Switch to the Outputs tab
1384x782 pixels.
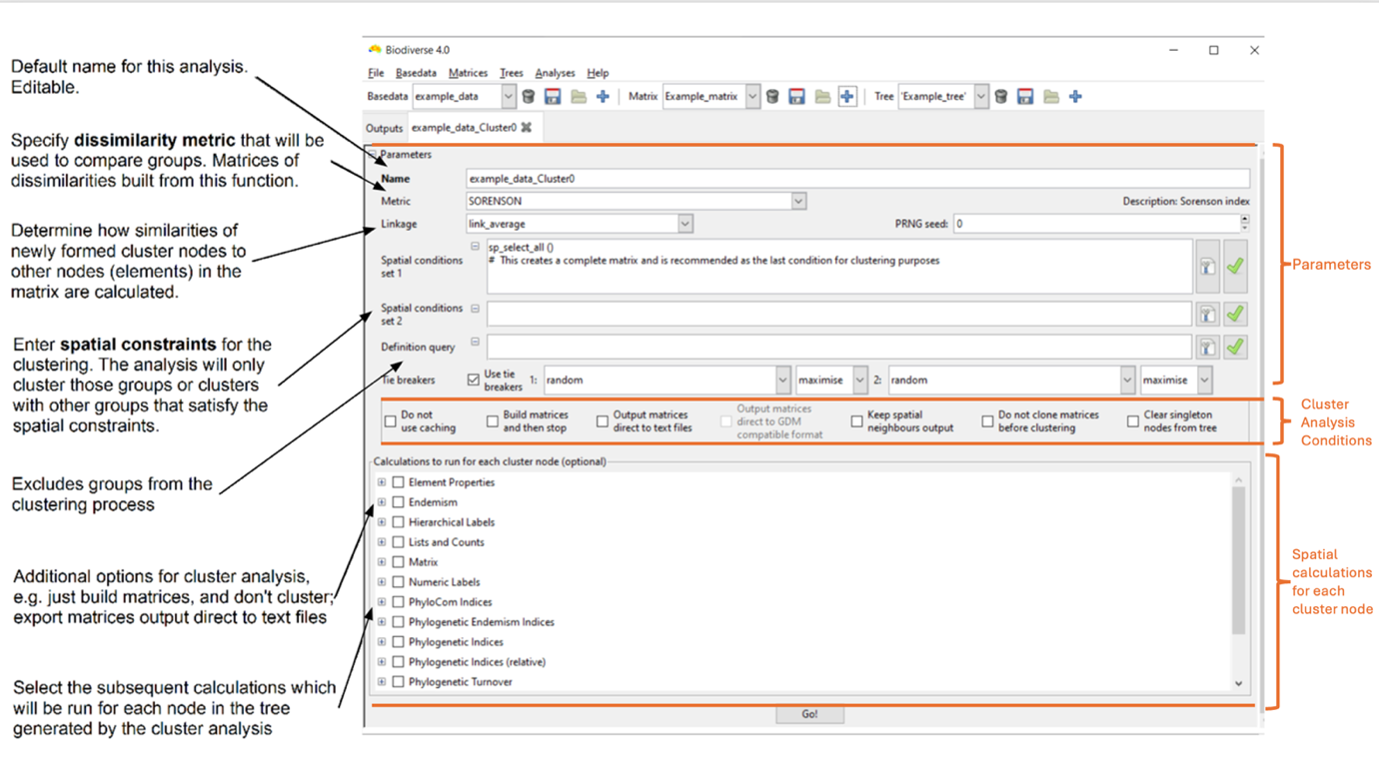[383, 128]
